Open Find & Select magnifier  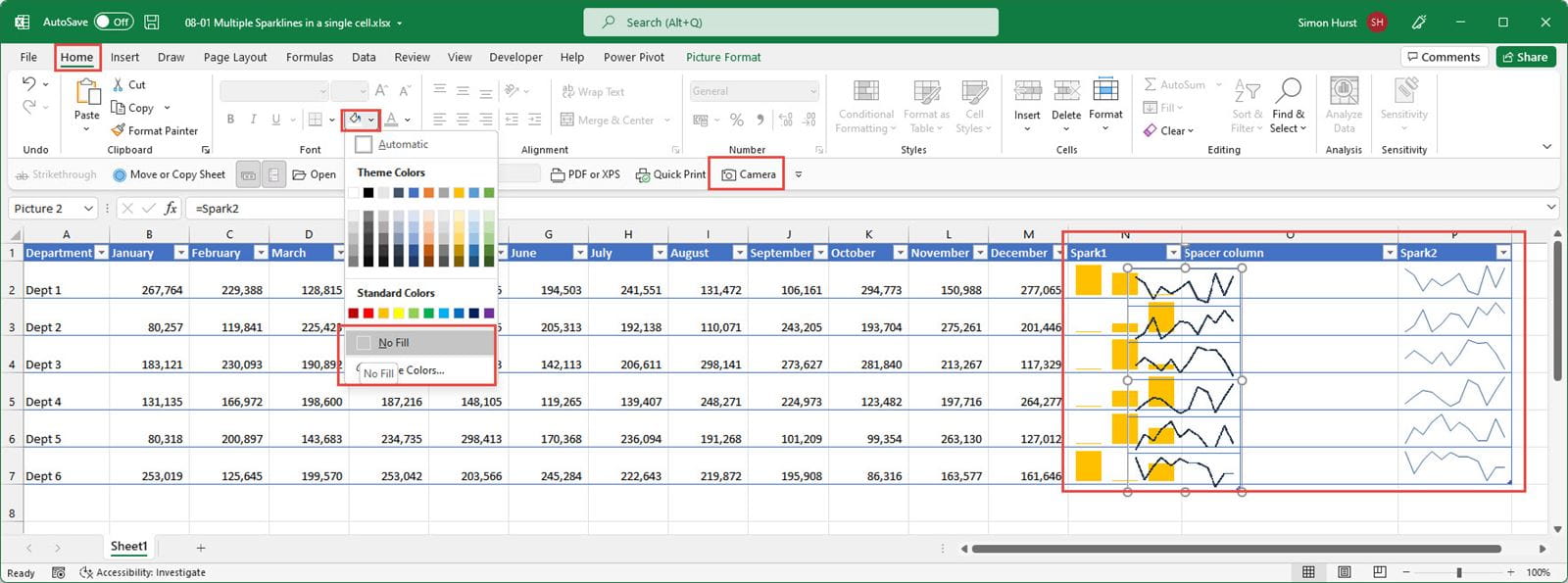[x=1288, y=92]
